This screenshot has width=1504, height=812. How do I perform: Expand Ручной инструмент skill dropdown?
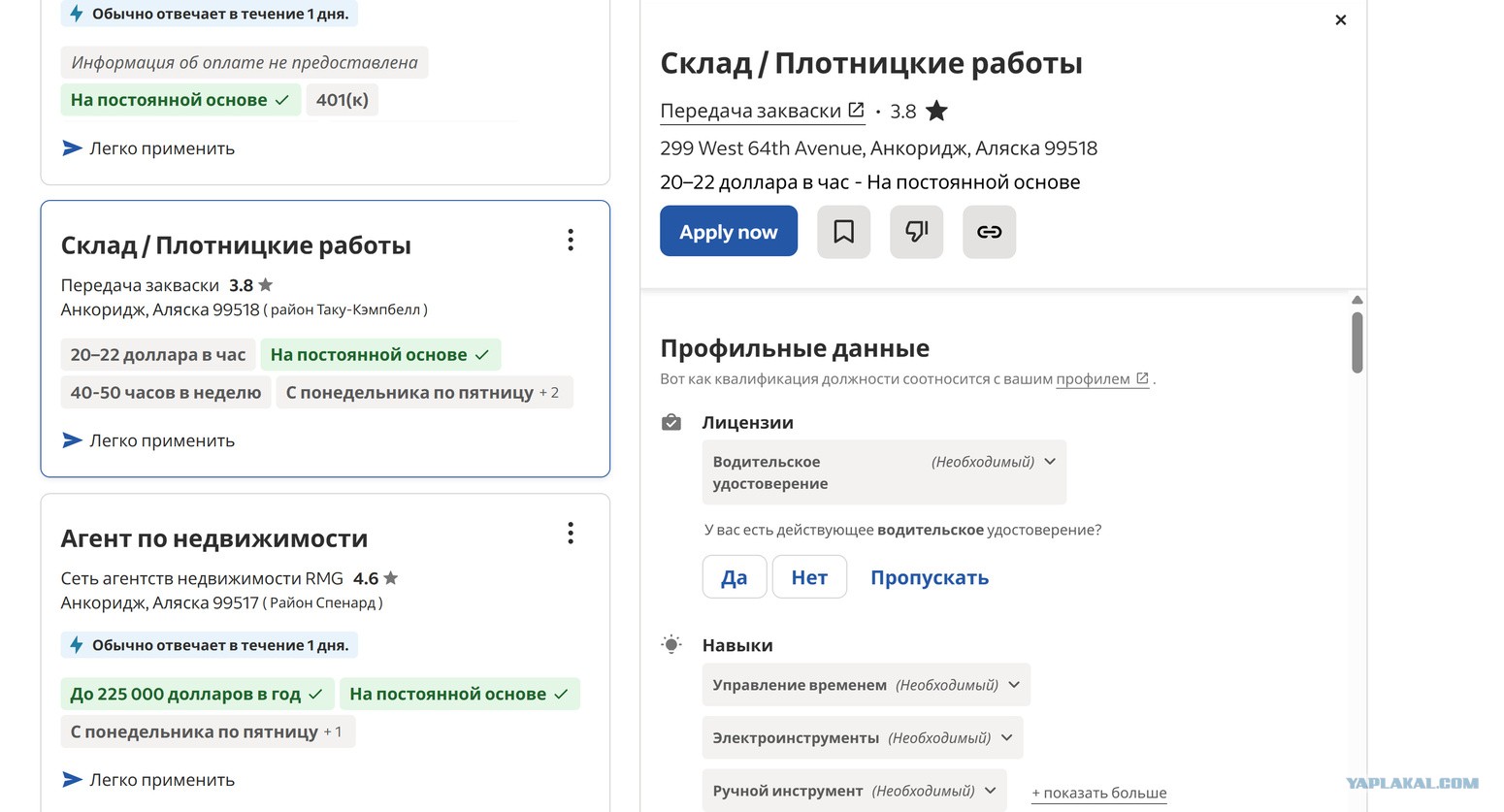854,791
